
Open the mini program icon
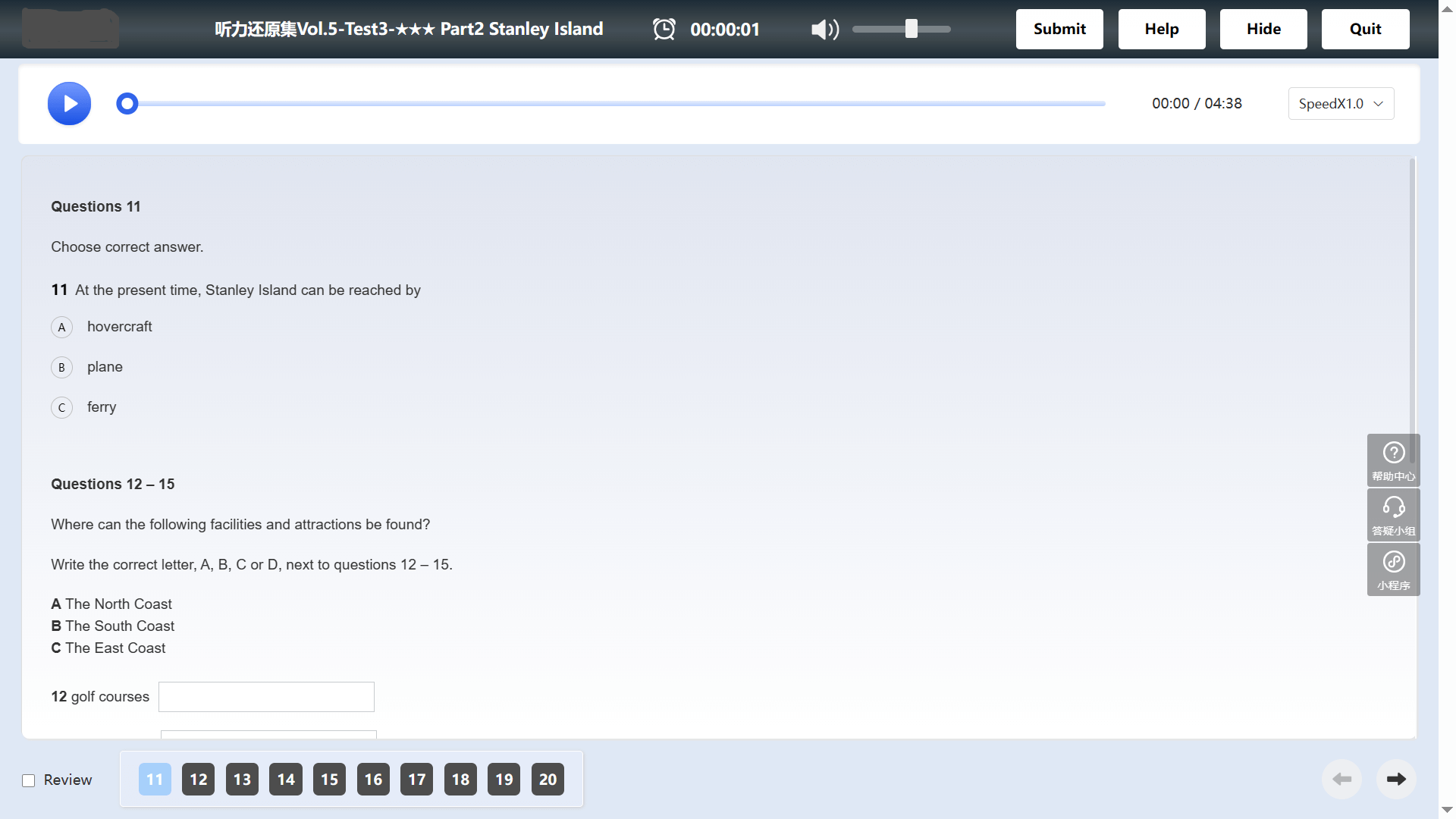[x=1394, y=570]
